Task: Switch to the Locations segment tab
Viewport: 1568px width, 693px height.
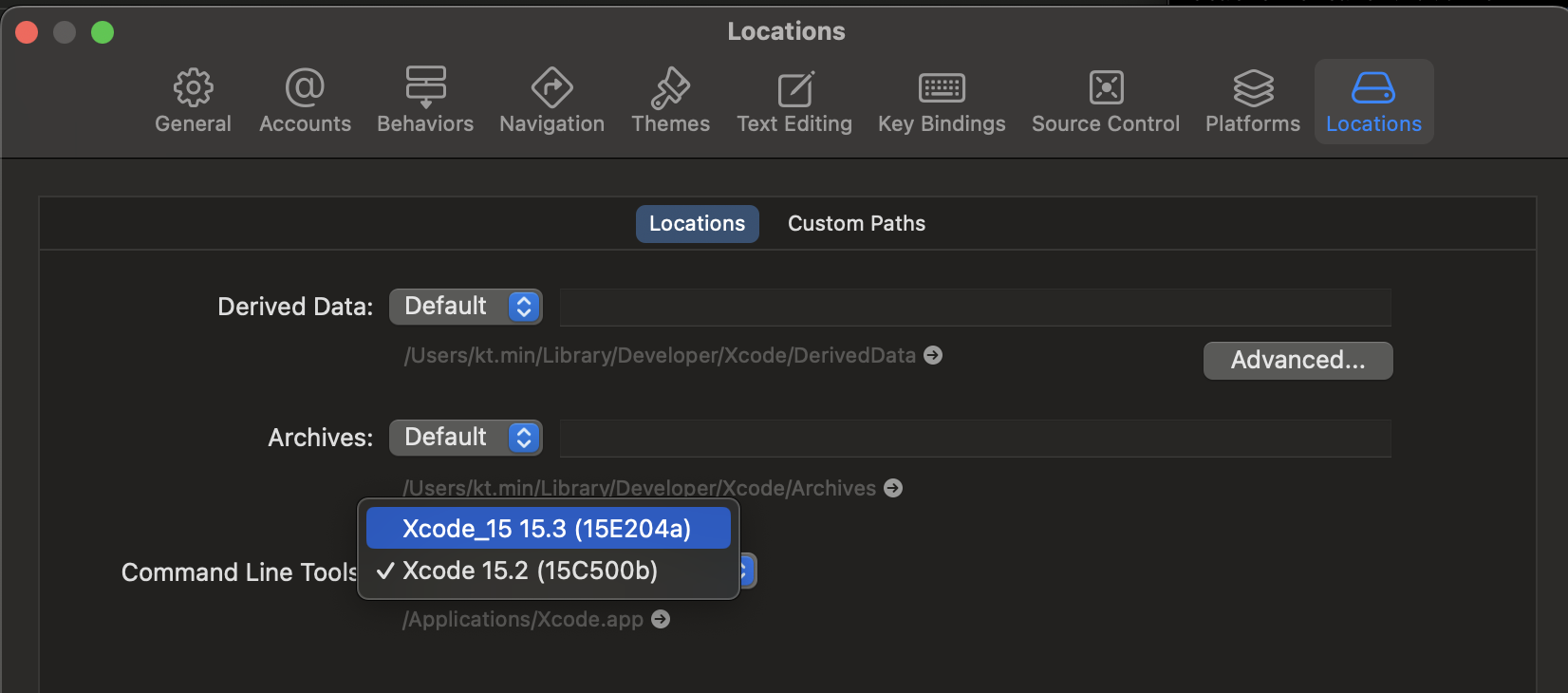Action: click(x=697, y=224)
